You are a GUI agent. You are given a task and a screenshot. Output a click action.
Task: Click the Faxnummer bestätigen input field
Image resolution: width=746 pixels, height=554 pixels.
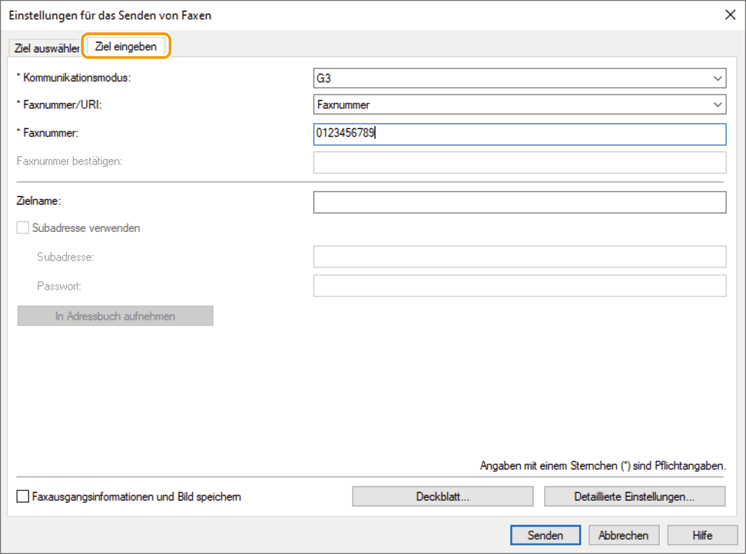tap(519, 163)
